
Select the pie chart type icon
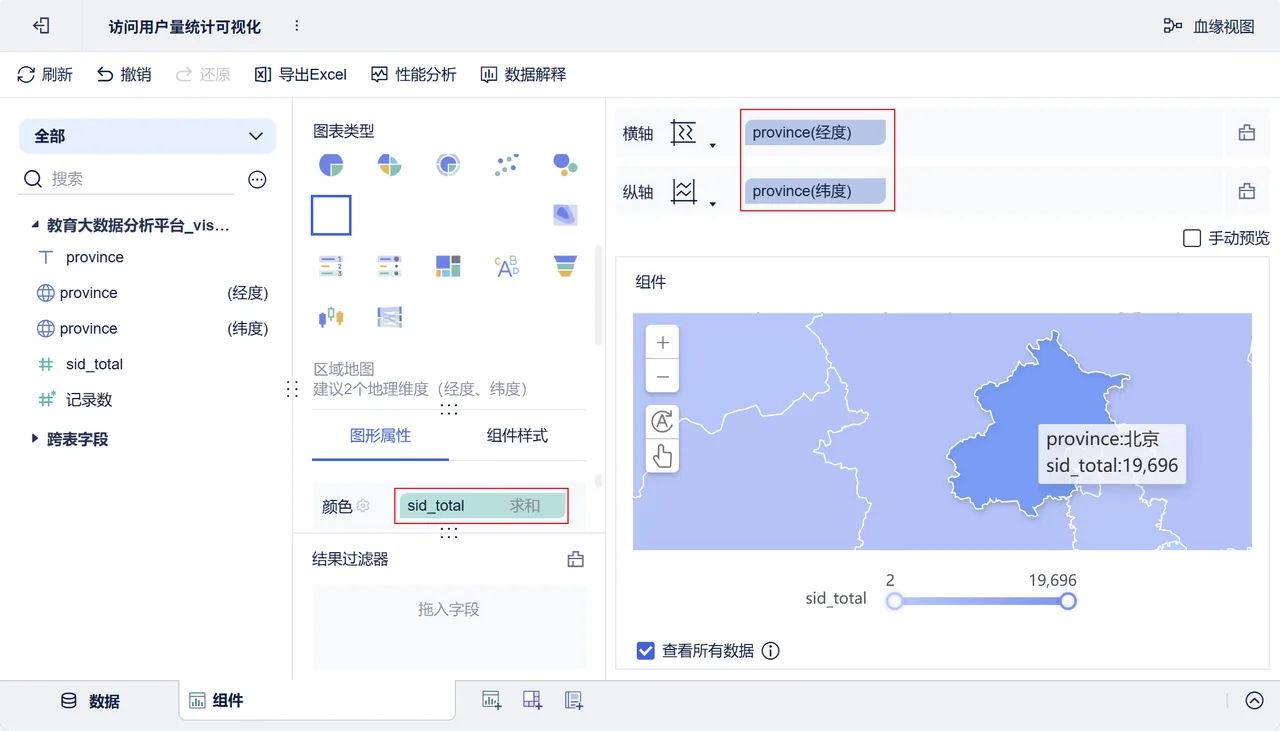click(331, 165)
